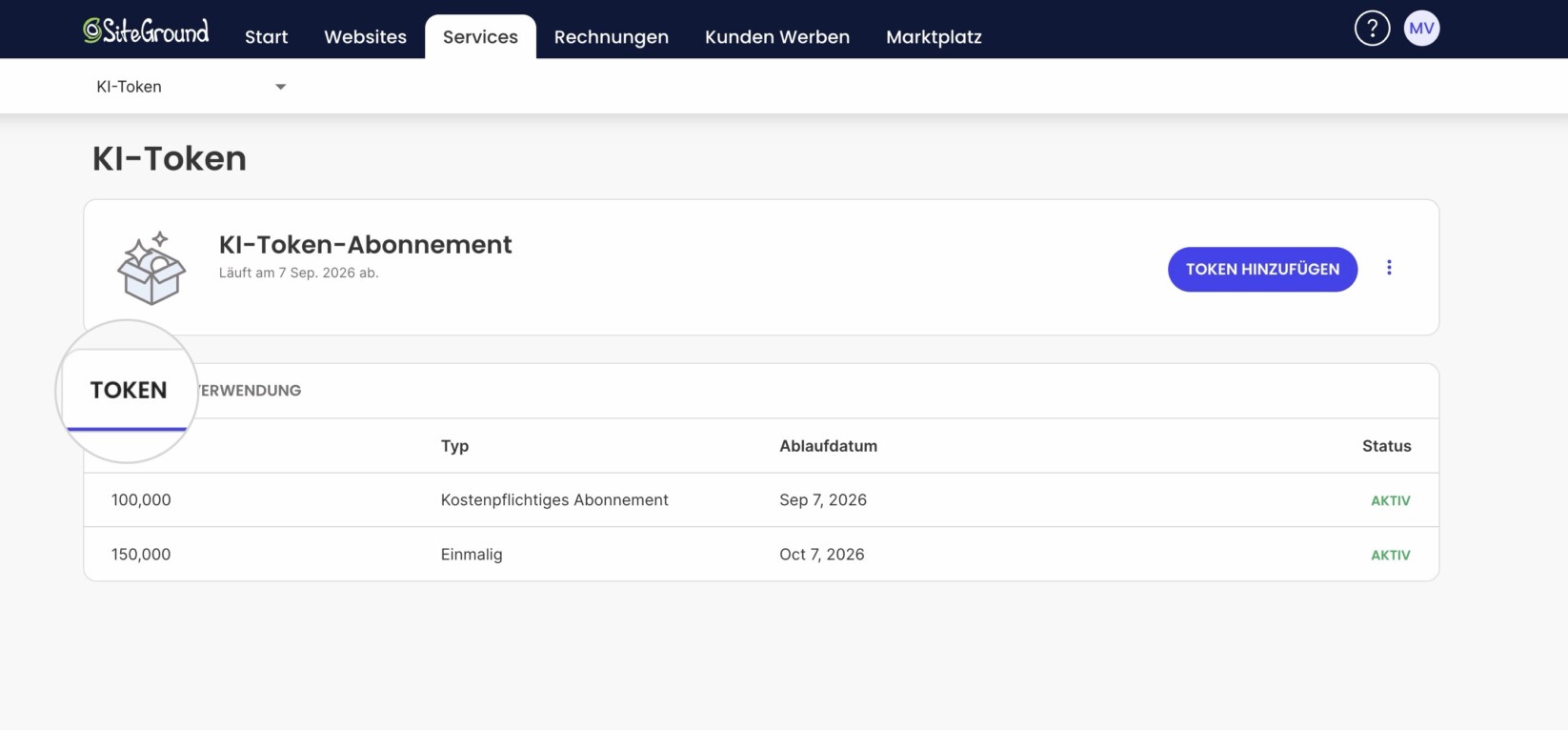Click the Kostenpflichtiges Abonnement type cell

click(554, 500)
